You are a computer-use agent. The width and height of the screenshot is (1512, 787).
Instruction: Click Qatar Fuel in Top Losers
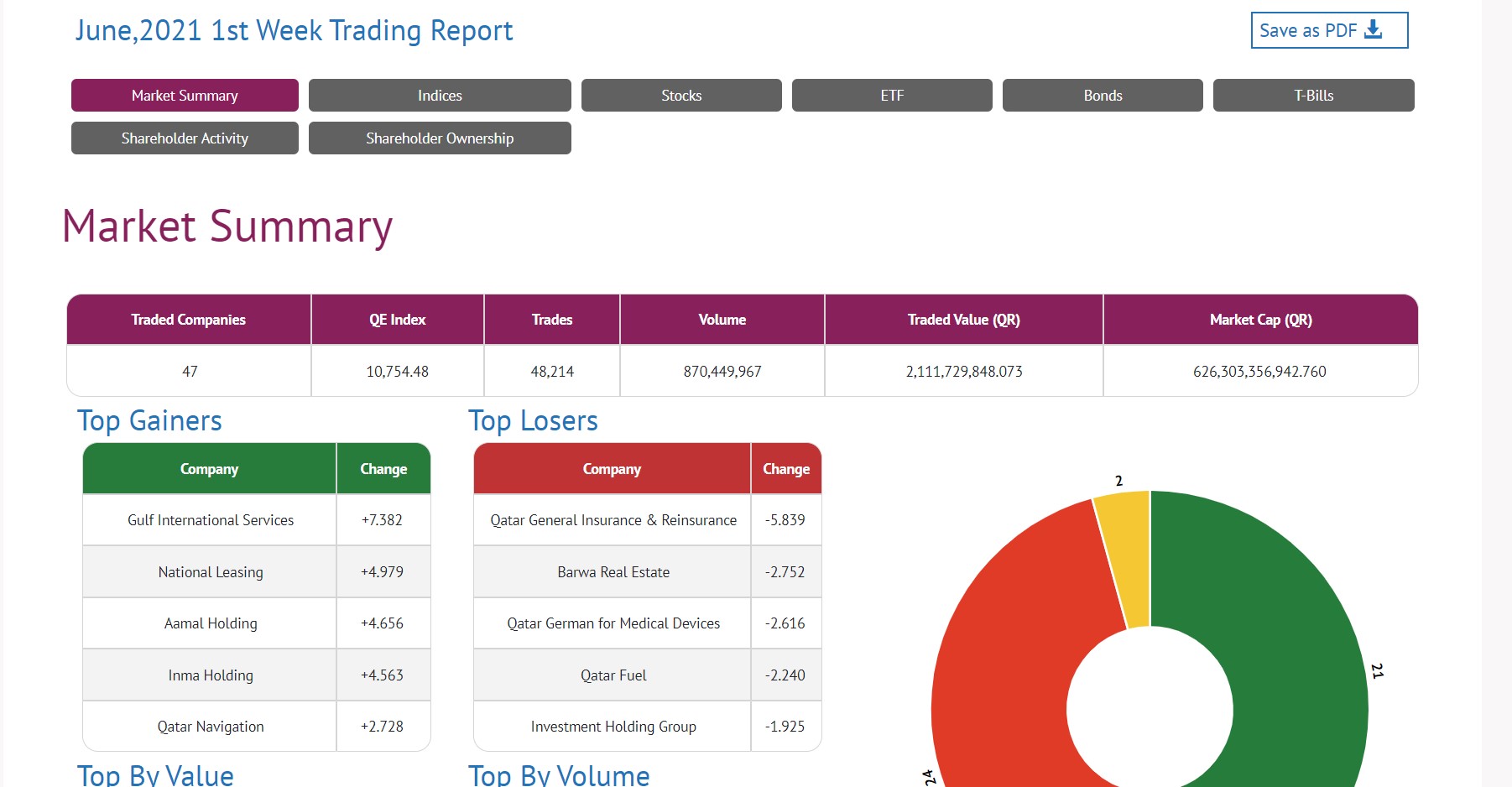coord(613,675)
